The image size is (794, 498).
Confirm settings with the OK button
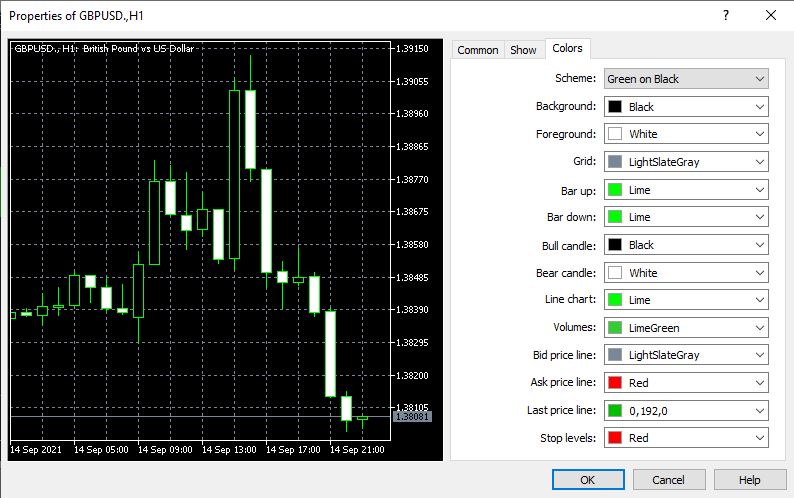588,480
